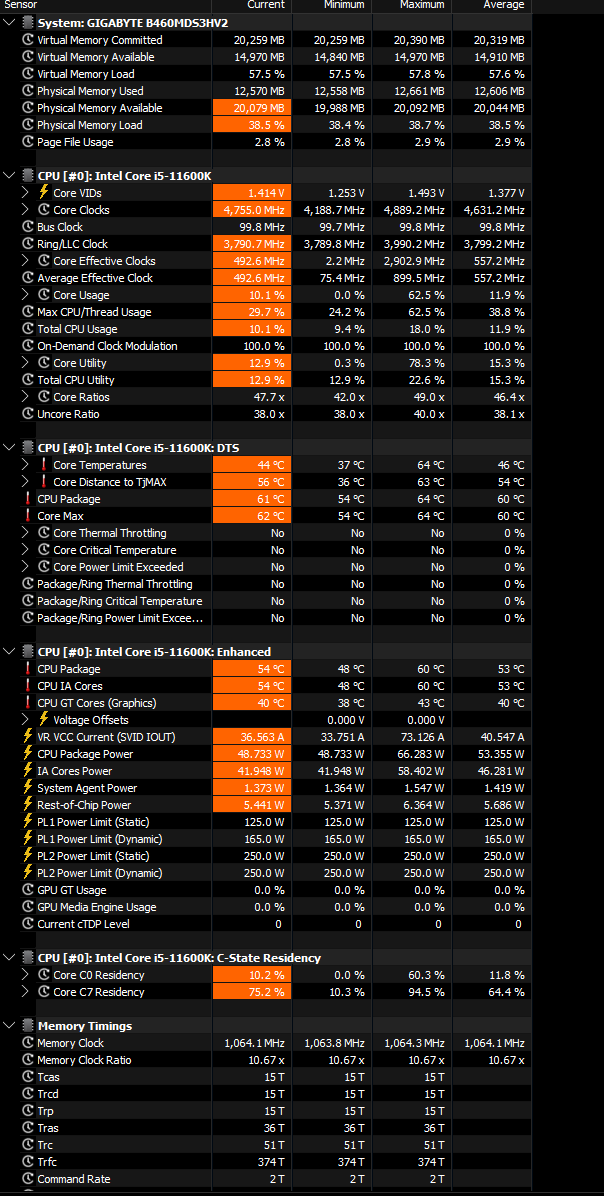Select the GPU Media Engine Usage row label
The height and width of the screenshot is (1196, 604).
tap(97, 907)
